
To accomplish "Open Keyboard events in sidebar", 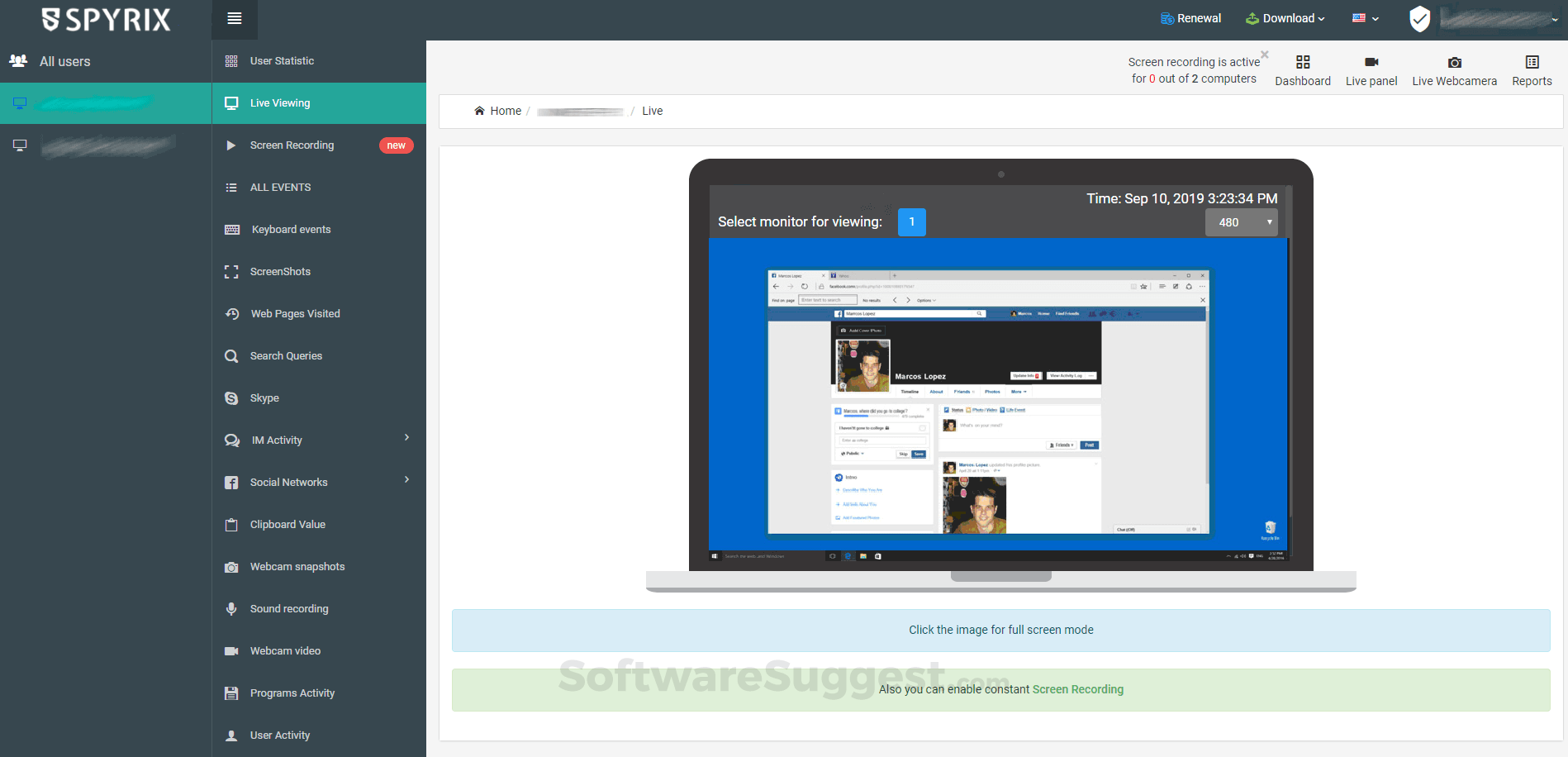I will [x=291, y=230].
